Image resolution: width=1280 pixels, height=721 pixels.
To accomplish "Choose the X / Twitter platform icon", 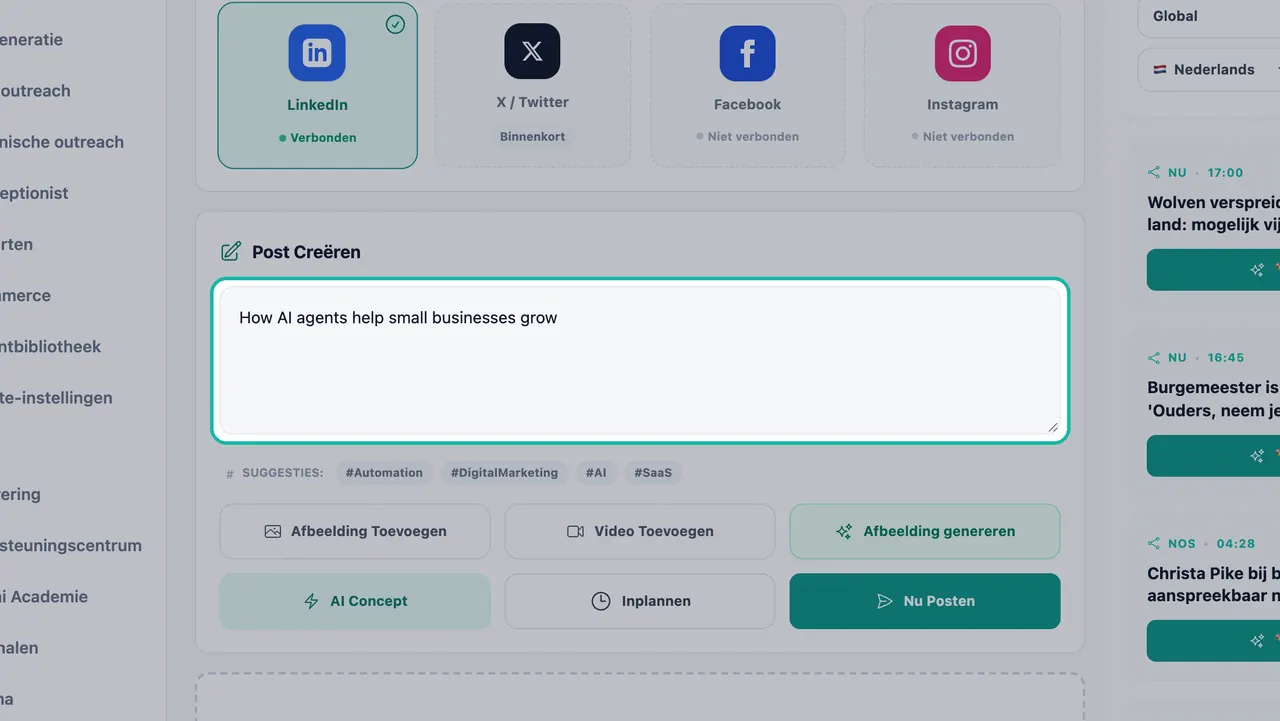I will (532, 51).
